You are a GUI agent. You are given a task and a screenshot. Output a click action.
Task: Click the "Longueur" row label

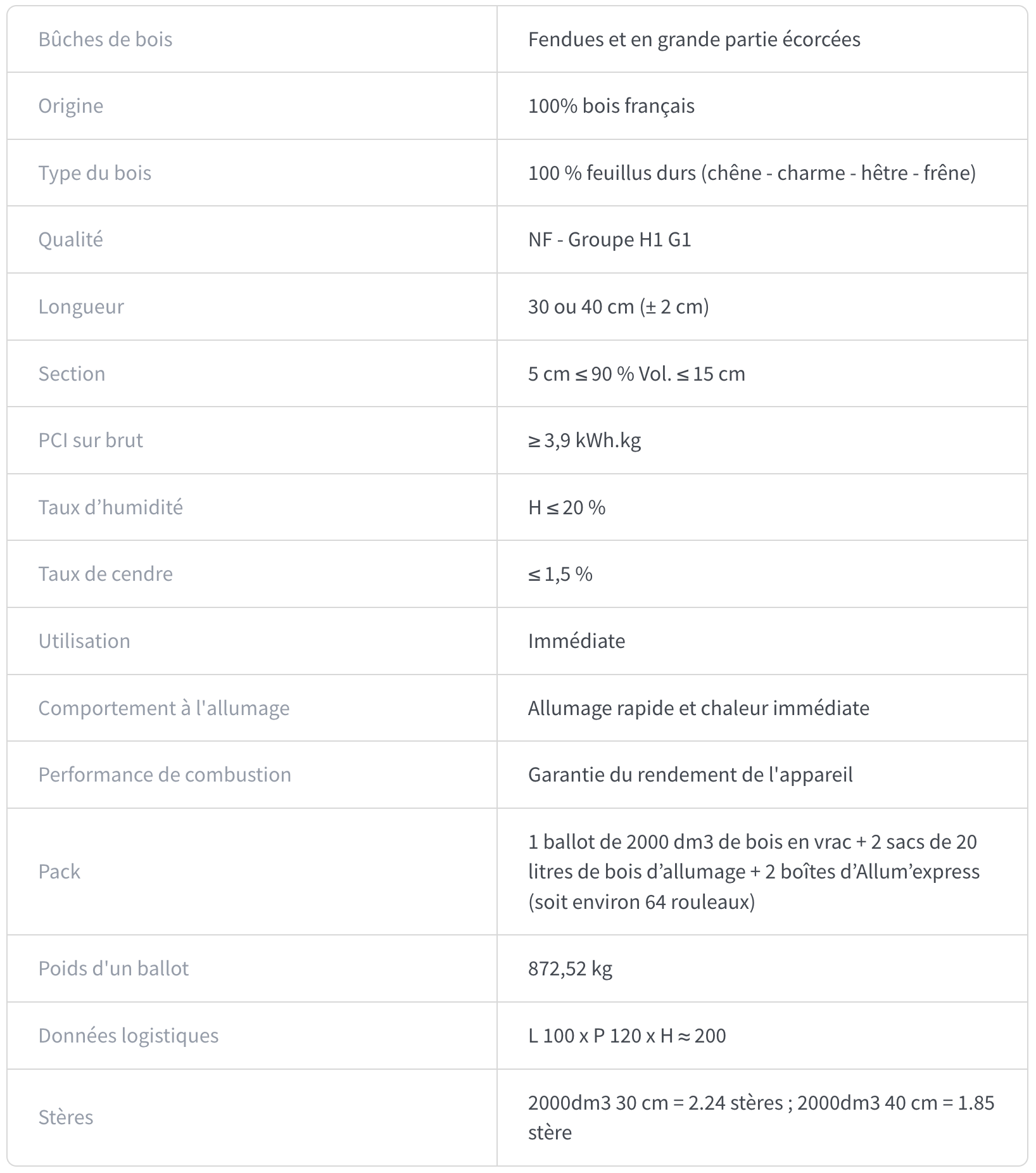coord(81,307)
